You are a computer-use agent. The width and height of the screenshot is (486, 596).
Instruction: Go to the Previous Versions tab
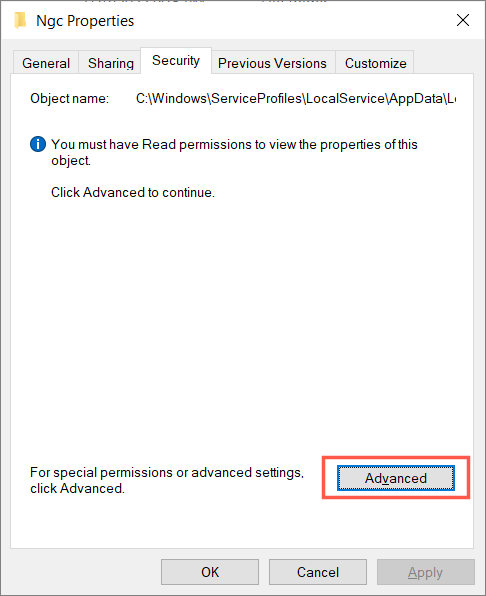tap(272, 63)
